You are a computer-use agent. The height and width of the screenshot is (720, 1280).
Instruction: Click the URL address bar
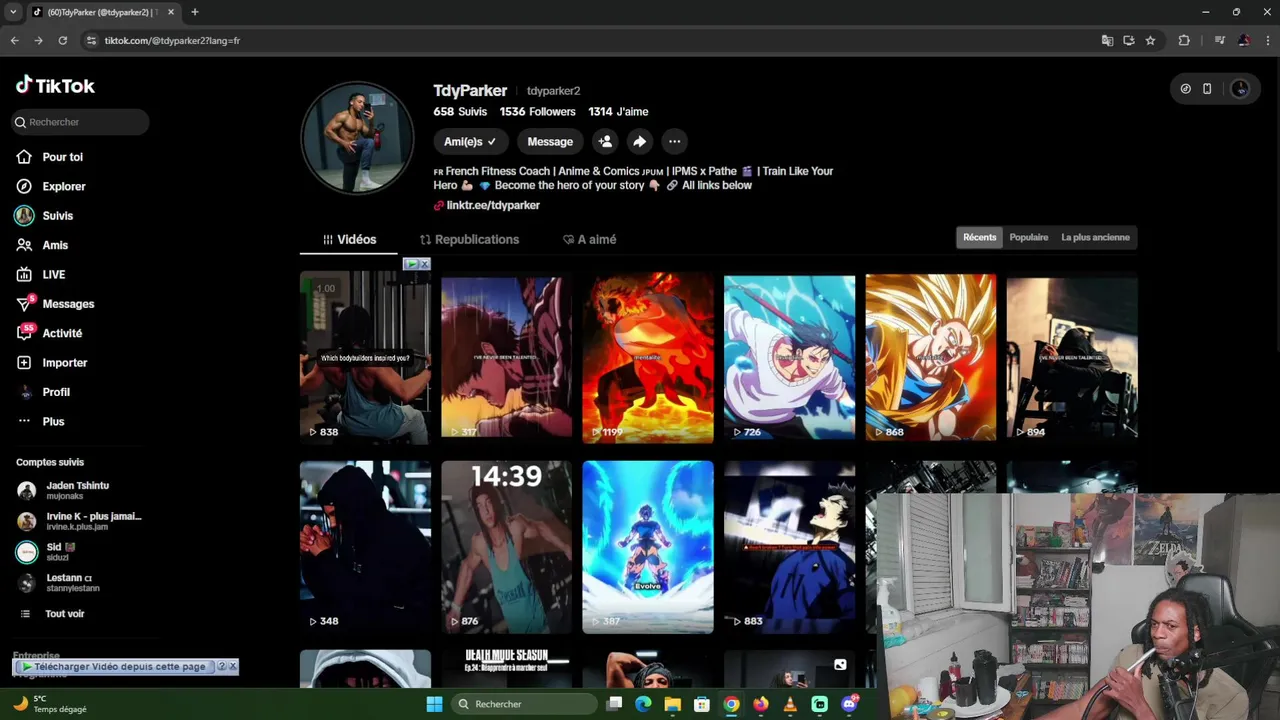click(x=590, y=41)
